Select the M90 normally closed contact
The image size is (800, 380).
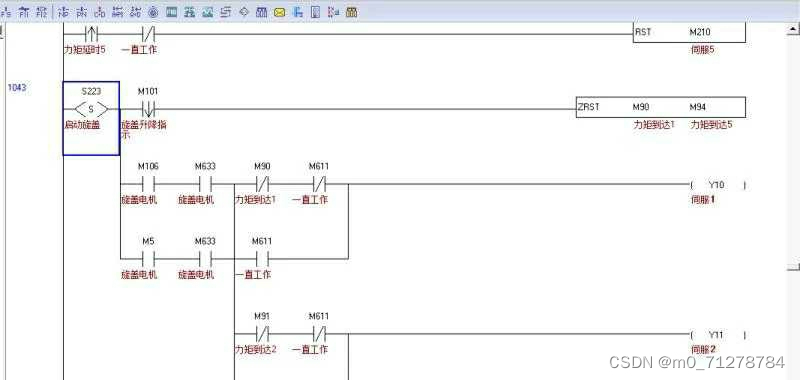[262, 184]
